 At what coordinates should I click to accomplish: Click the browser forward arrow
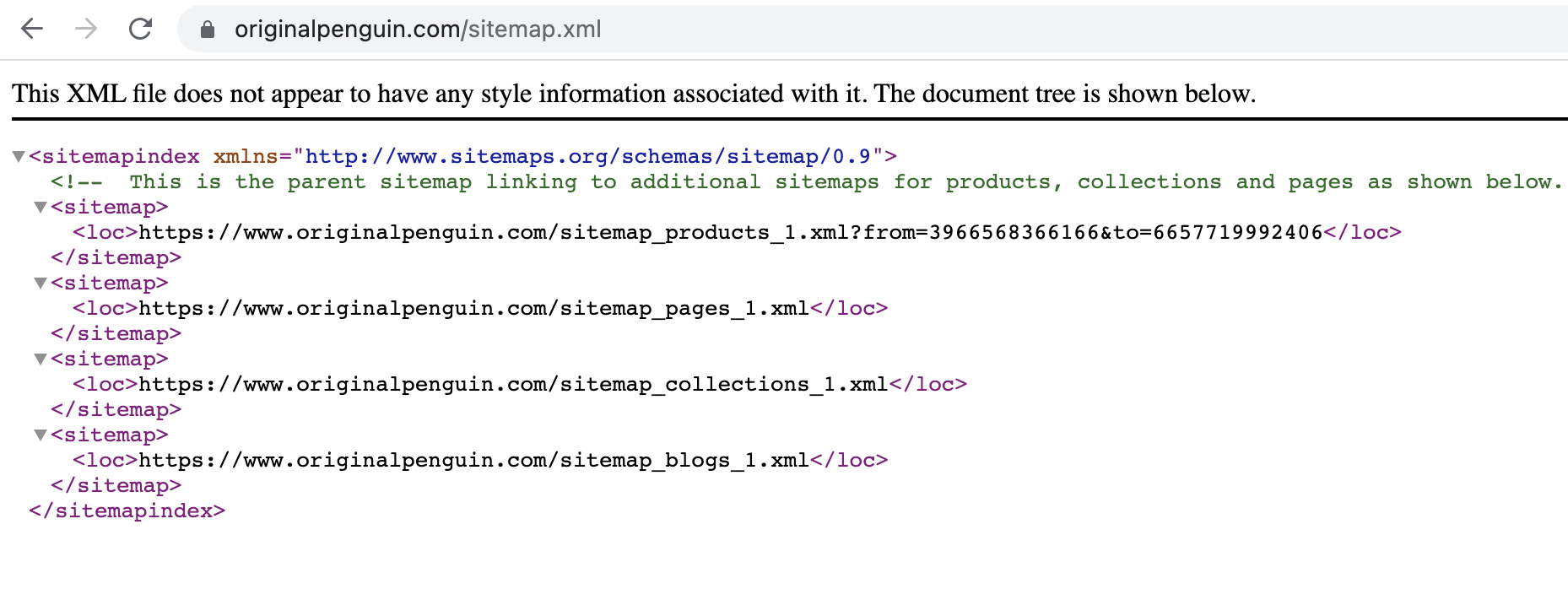pyautogui.click(x=86, y=29)
